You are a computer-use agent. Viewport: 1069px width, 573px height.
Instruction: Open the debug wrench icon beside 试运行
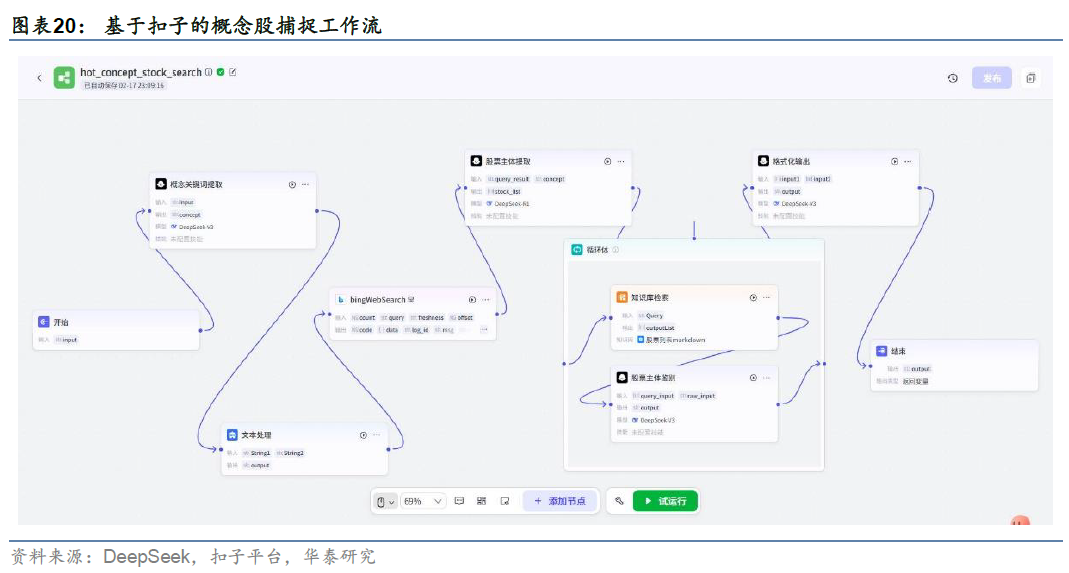pos(619,501)
